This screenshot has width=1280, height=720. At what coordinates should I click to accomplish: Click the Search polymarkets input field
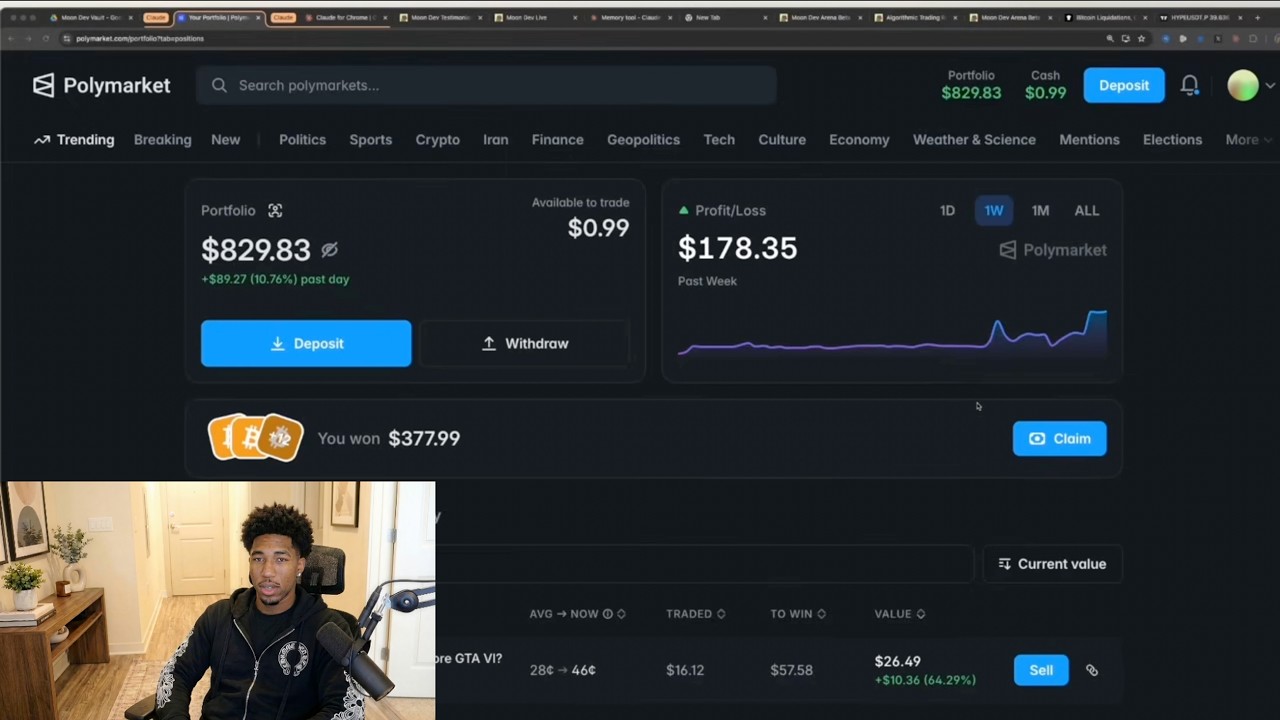pyautogui.click(x=486, y=85)
